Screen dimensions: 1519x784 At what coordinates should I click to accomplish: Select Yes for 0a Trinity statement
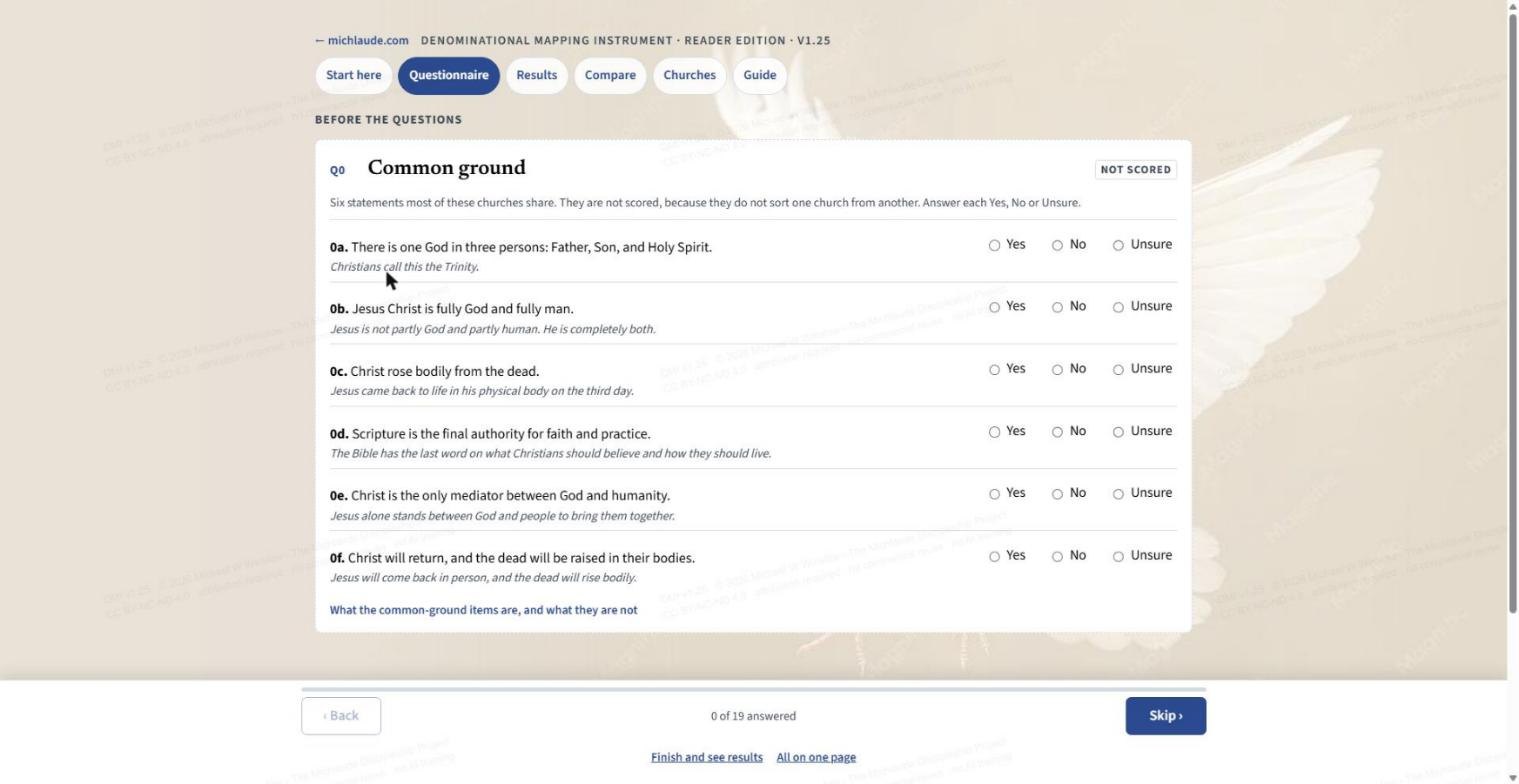(995, 245)
